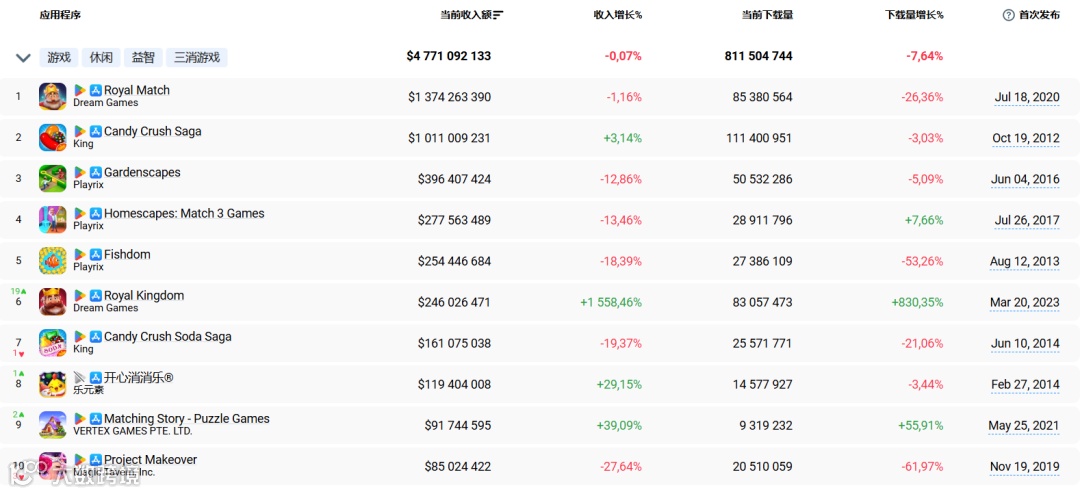The height and width of the screenshot is (494, 1080).
Task: Click the App Store icon for 开心消消乐
Action: pyautogui.click(x=96, y=378)
